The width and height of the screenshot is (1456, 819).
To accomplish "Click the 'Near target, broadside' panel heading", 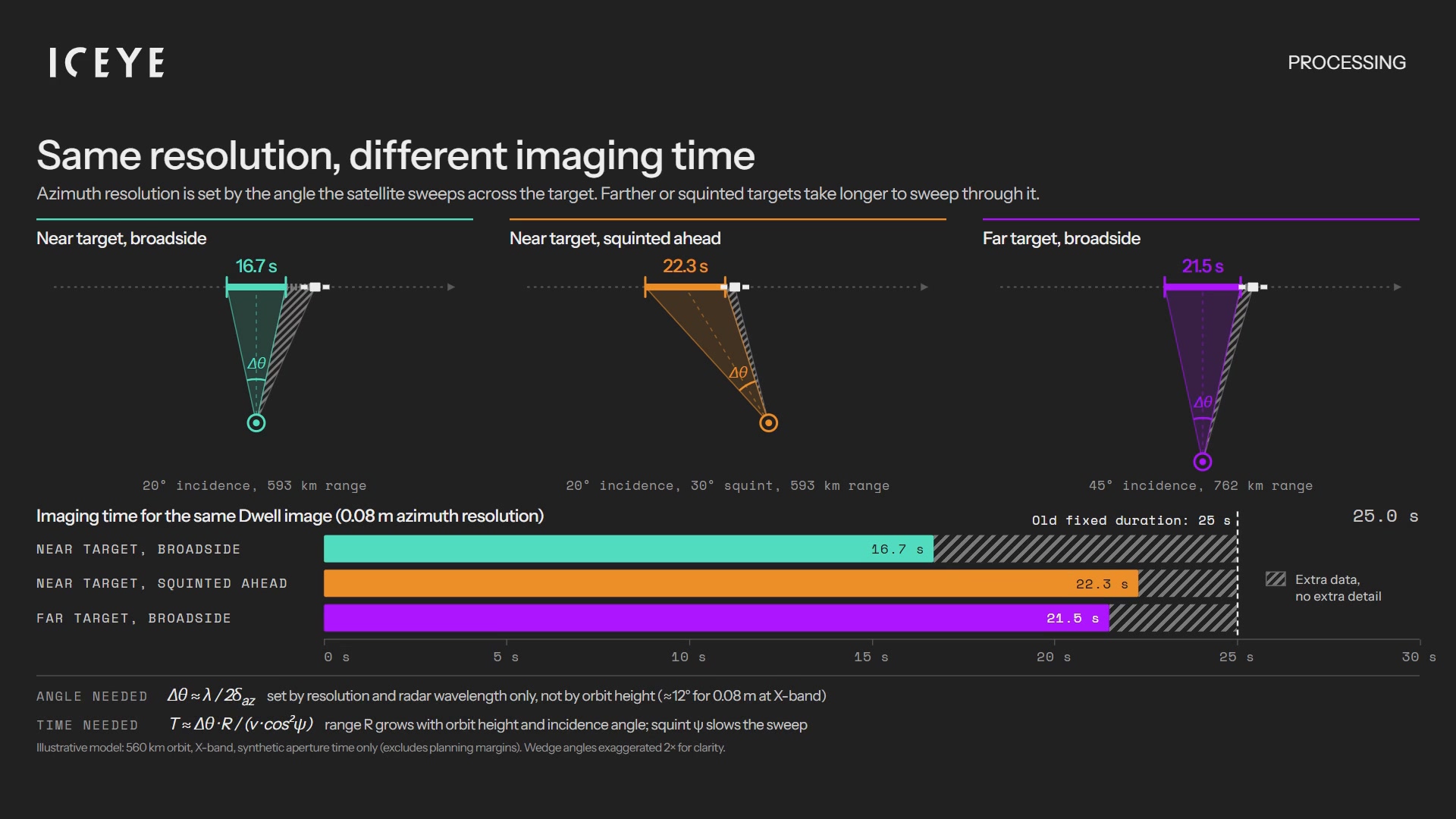I will [121, 238].
